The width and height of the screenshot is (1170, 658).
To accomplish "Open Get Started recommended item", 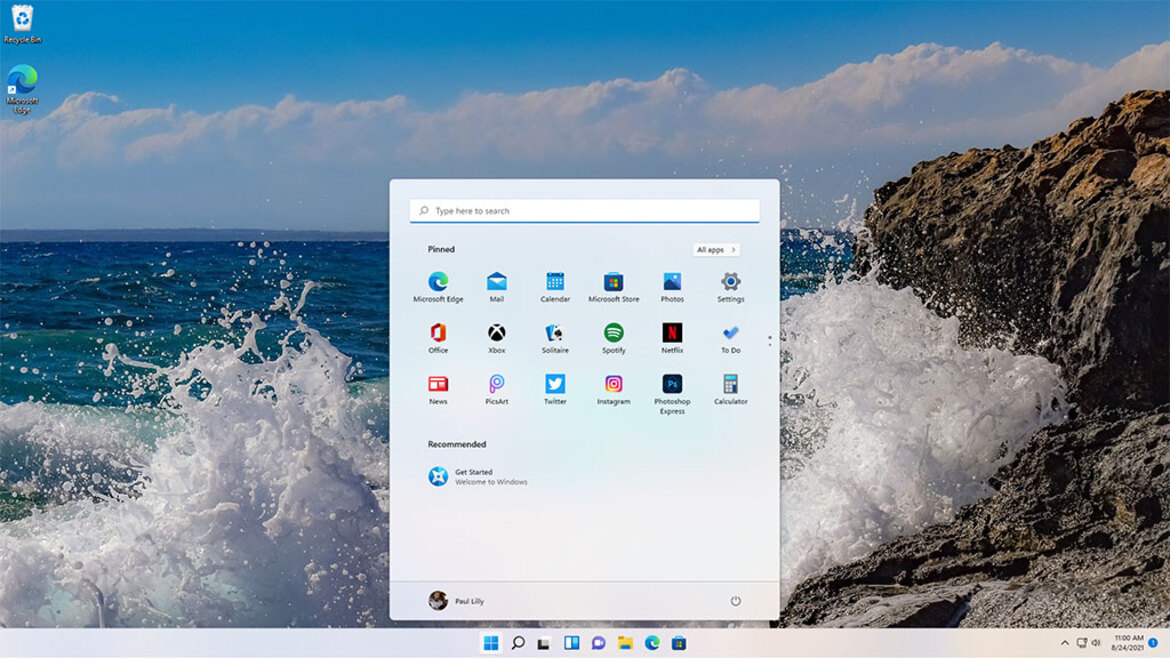I will tap(478, 477).
